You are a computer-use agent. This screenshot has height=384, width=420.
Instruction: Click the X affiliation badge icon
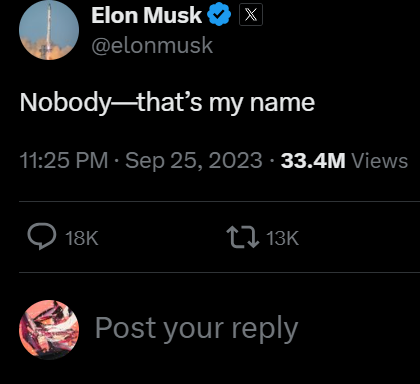[251, 15]
